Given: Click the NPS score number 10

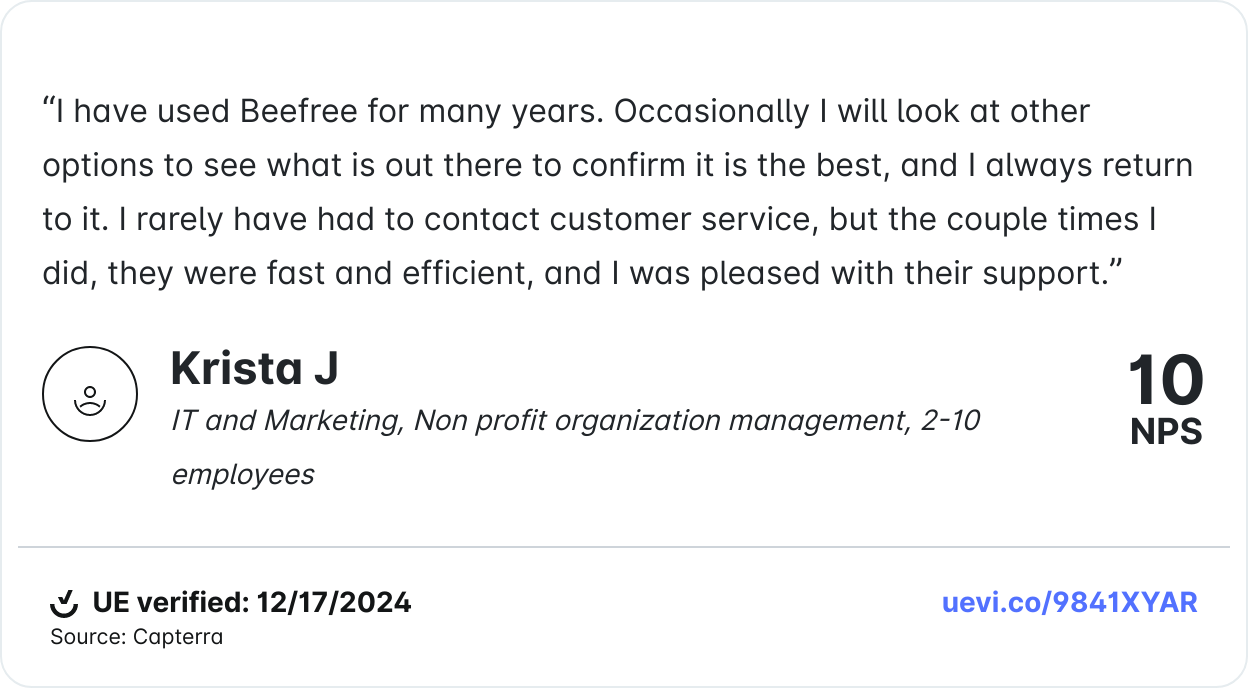Looking at the screenshot, I should click(x=1165, y=381).
